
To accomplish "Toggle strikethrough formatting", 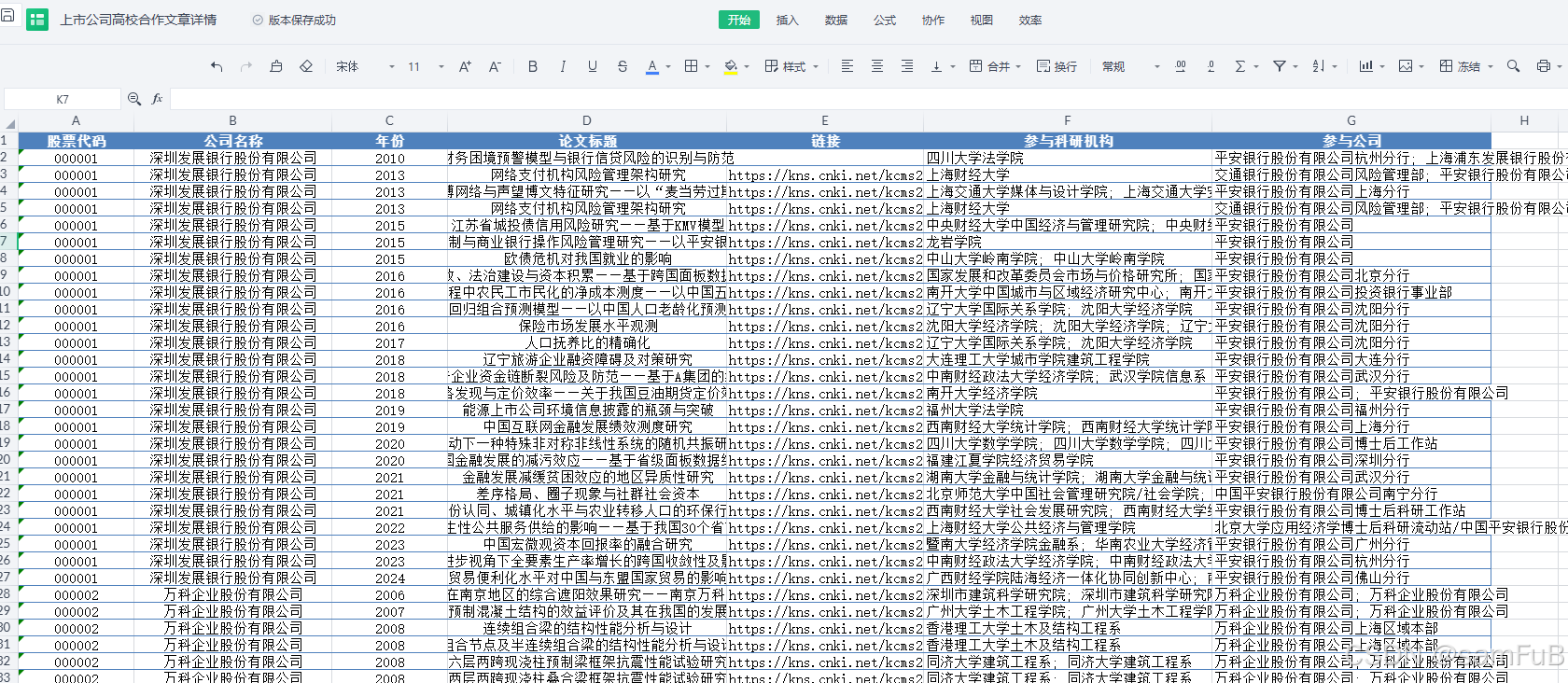I will click(x=623, y=66).
